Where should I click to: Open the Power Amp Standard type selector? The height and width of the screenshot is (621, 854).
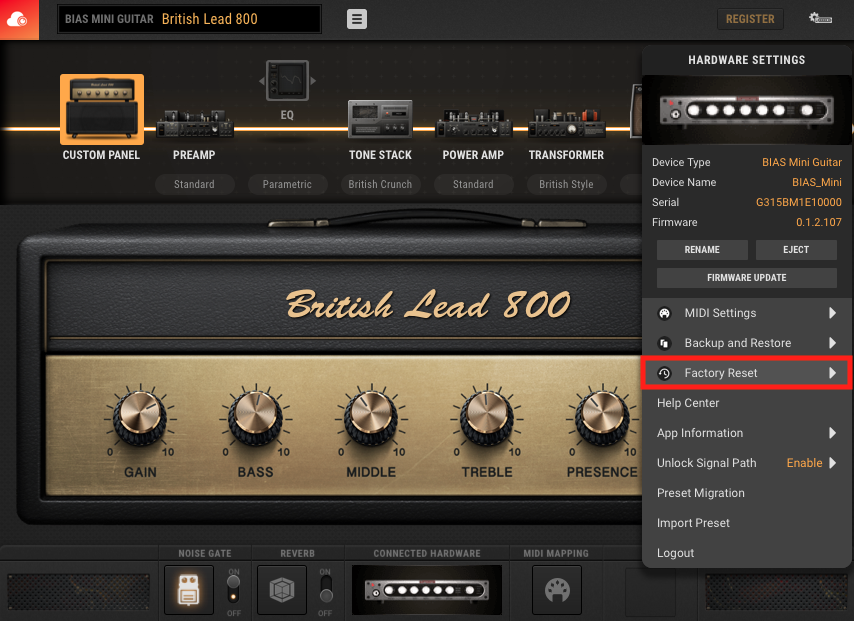[x=473, y=184]
